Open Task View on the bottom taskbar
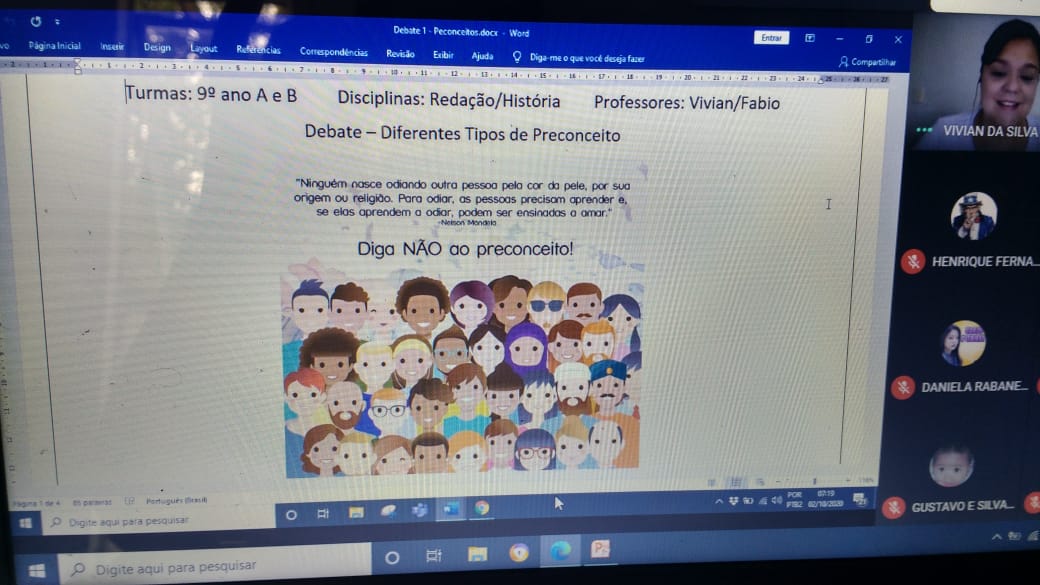Screen dimensions: 1040x585 click(x=434, y=555)
